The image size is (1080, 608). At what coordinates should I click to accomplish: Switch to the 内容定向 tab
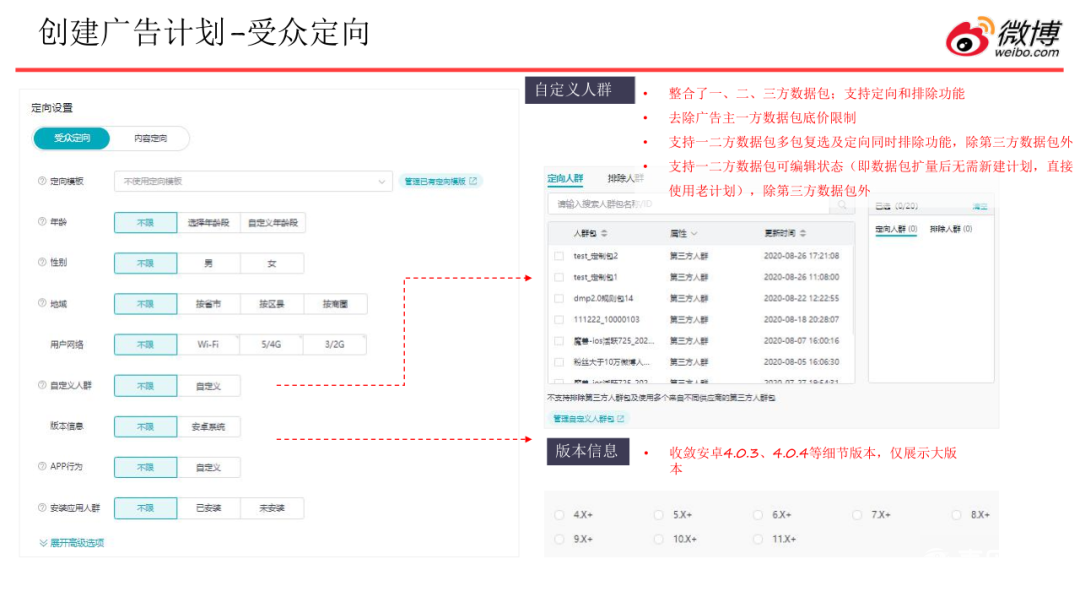click(x=150, y=139)
